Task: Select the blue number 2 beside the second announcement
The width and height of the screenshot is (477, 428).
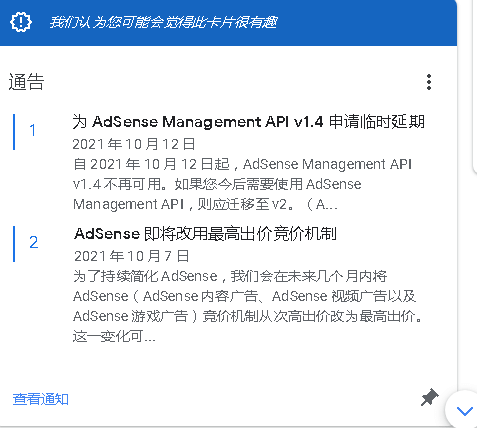Action: (x=34, y=242)
